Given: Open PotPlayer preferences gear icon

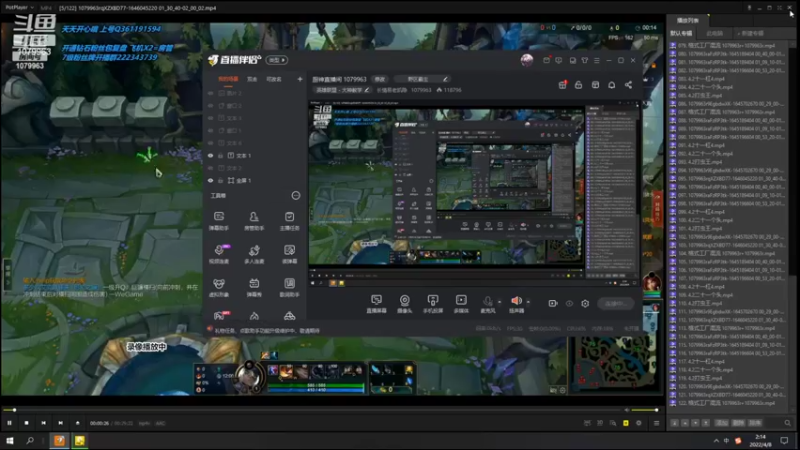Looking at the screenshot, I should [639, 423].
